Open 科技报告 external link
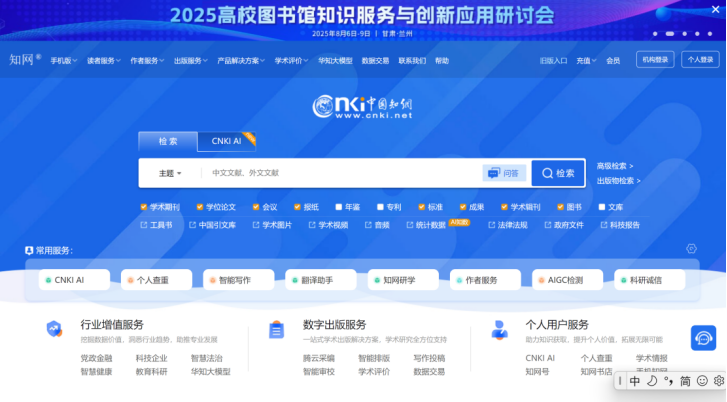This screenshot has width=727, height=402. [x=620, y=225]
